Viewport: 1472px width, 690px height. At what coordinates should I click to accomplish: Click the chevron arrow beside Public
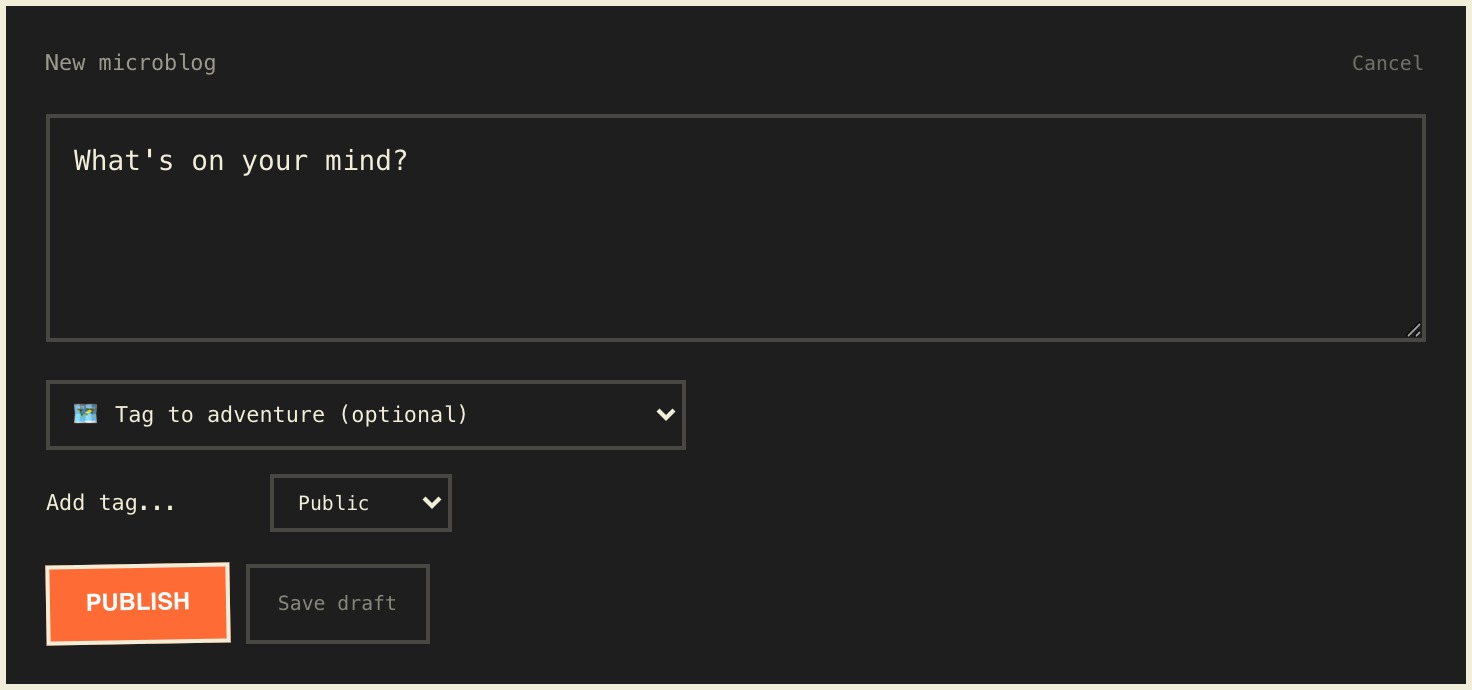coord(432,502)
